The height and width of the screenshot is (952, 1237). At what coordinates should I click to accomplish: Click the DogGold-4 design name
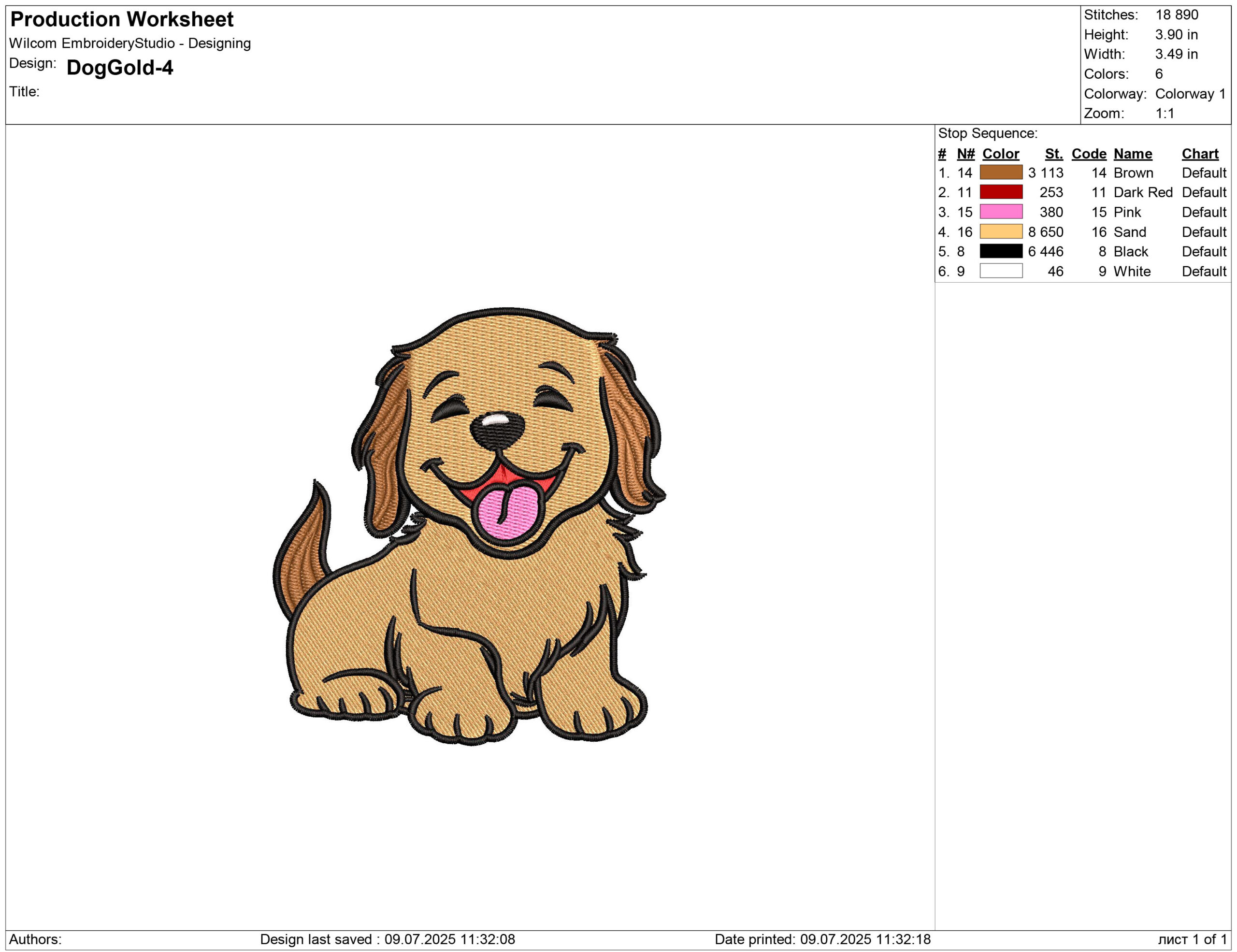pyautogui.click(x=119, y=68)
